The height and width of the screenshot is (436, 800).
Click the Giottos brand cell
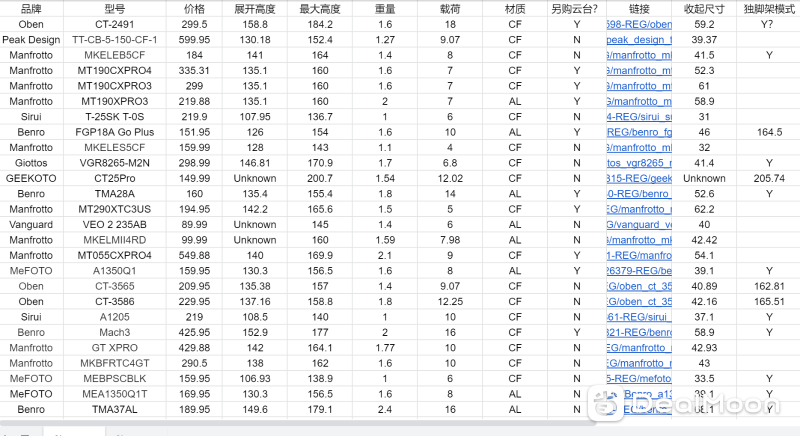(x=31, y=163)
